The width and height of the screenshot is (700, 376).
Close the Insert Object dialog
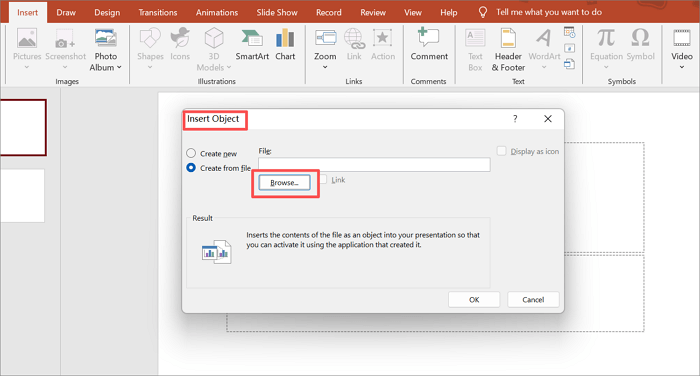(548, 119)
